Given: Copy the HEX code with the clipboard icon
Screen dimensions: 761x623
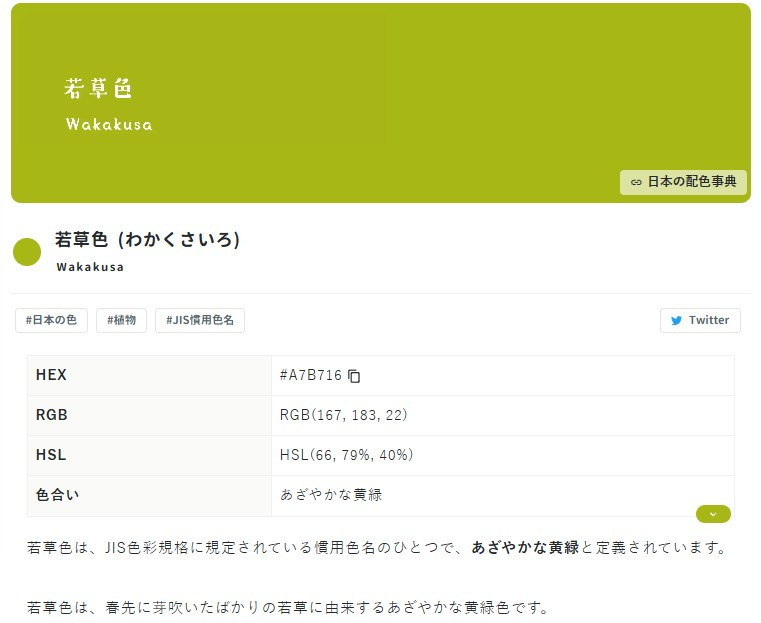Looking at the screenshot, I should click(x=354, y=376).
